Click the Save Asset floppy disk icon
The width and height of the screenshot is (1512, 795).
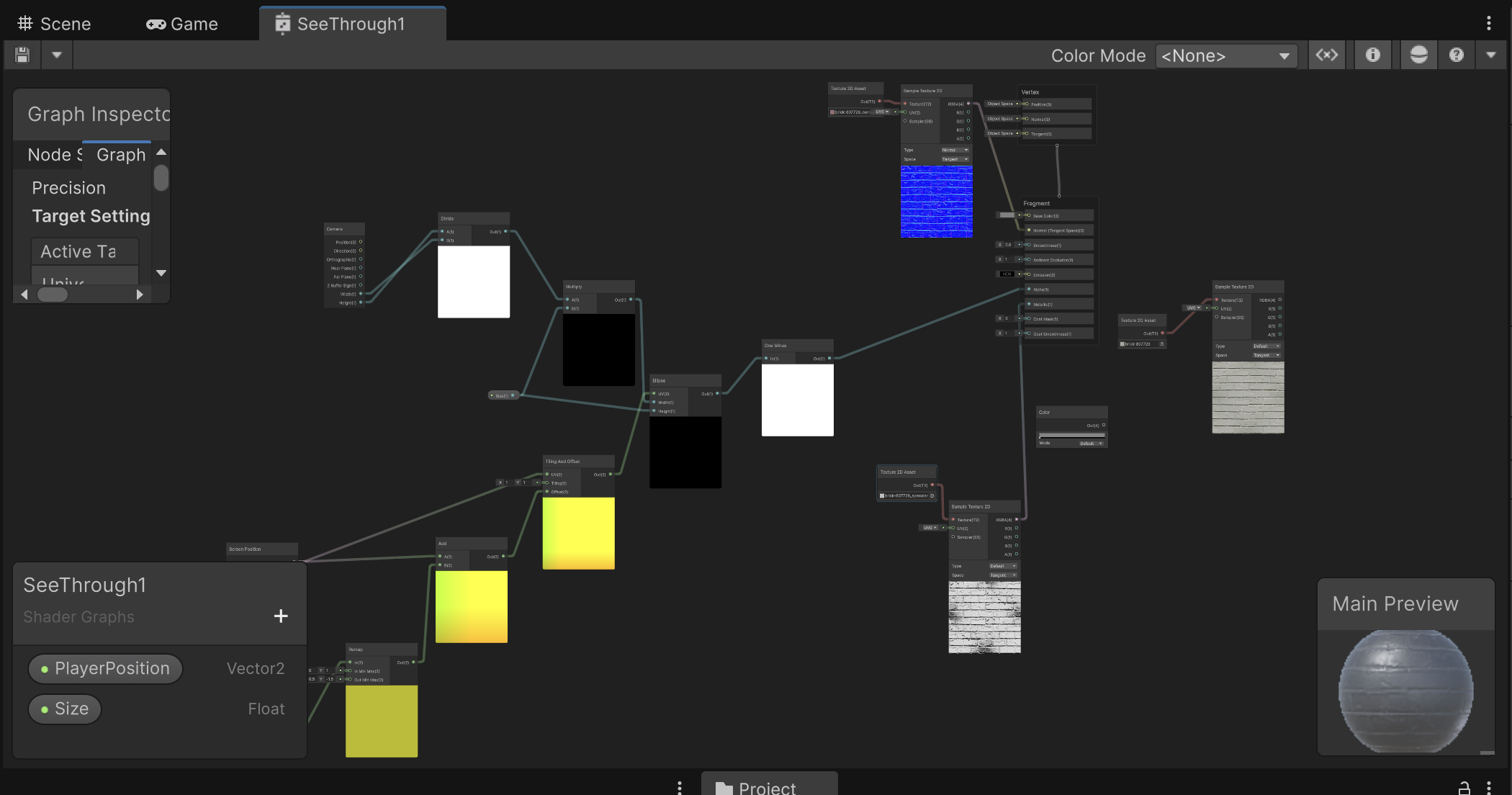[22, 55]
